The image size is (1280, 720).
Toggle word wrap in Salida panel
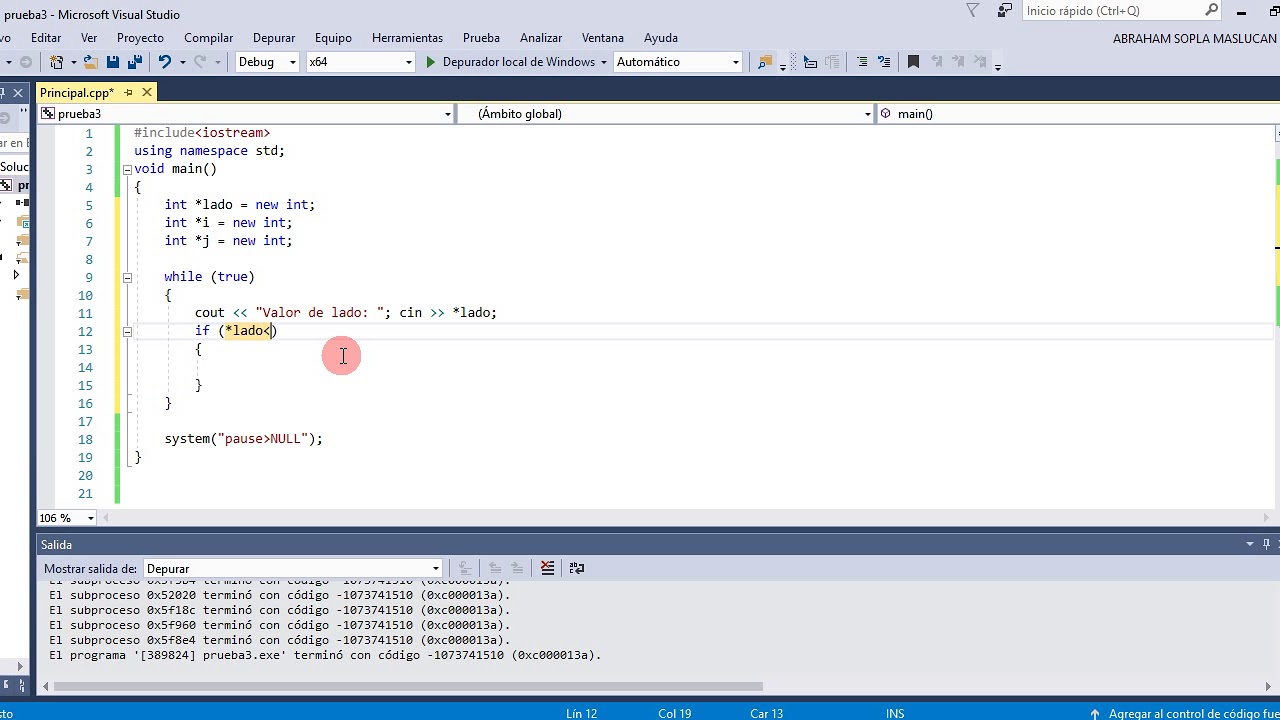577,568
